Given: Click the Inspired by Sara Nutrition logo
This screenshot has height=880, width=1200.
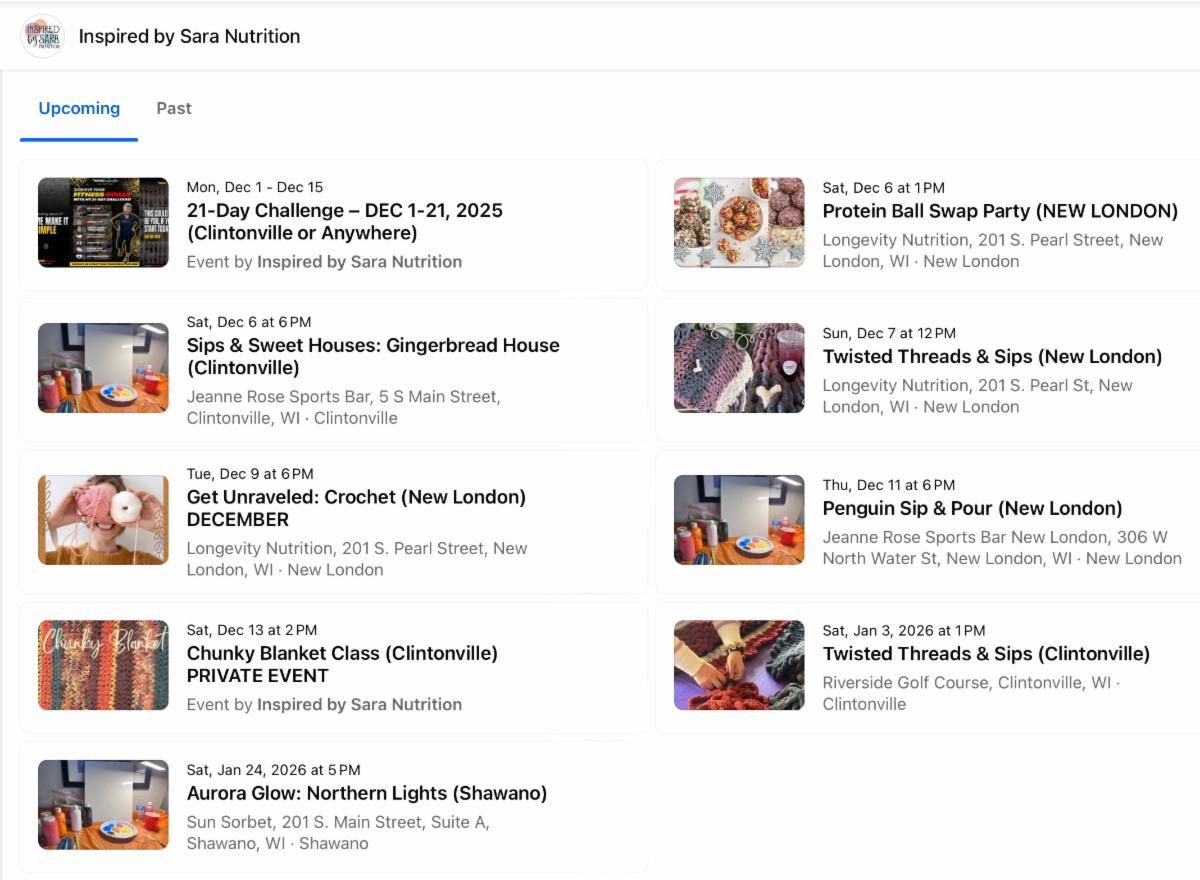Looking at the screenshot, I should click(42, 36).
